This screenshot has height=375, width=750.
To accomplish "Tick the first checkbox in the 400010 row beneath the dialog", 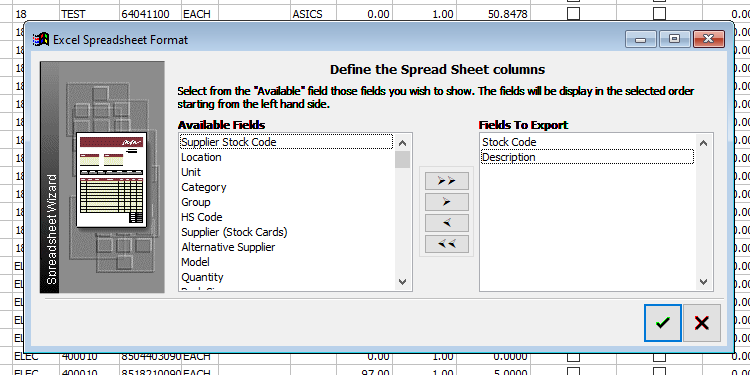I will pos(573,357).
